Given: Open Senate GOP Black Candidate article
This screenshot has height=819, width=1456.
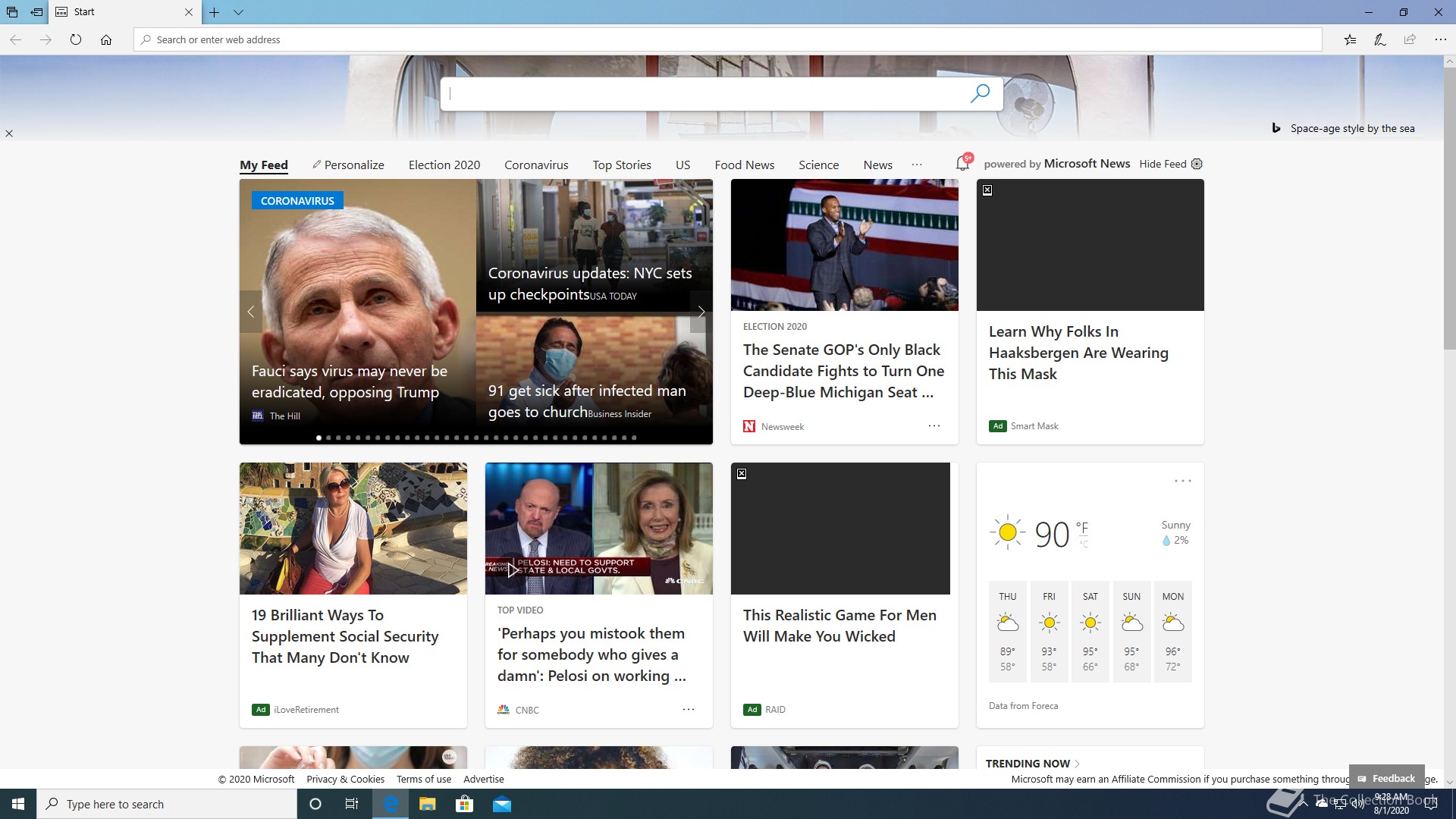Looking at the screenshot, I should 843,371.
